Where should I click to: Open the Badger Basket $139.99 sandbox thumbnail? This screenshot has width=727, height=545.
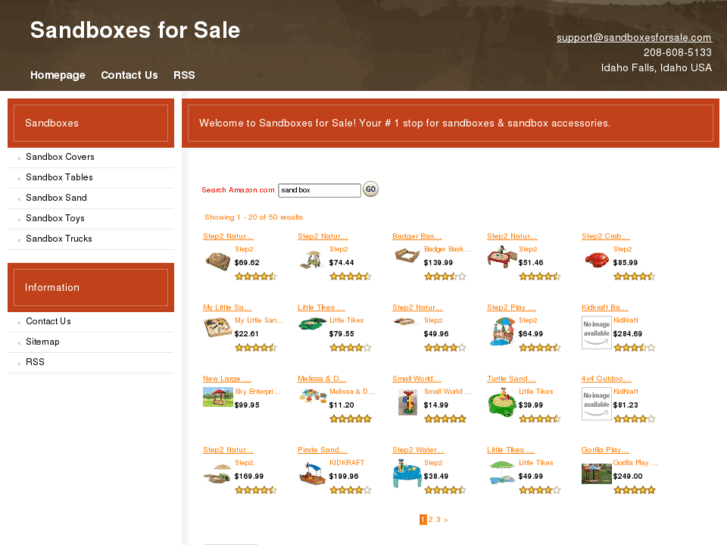tap(407, 256)
